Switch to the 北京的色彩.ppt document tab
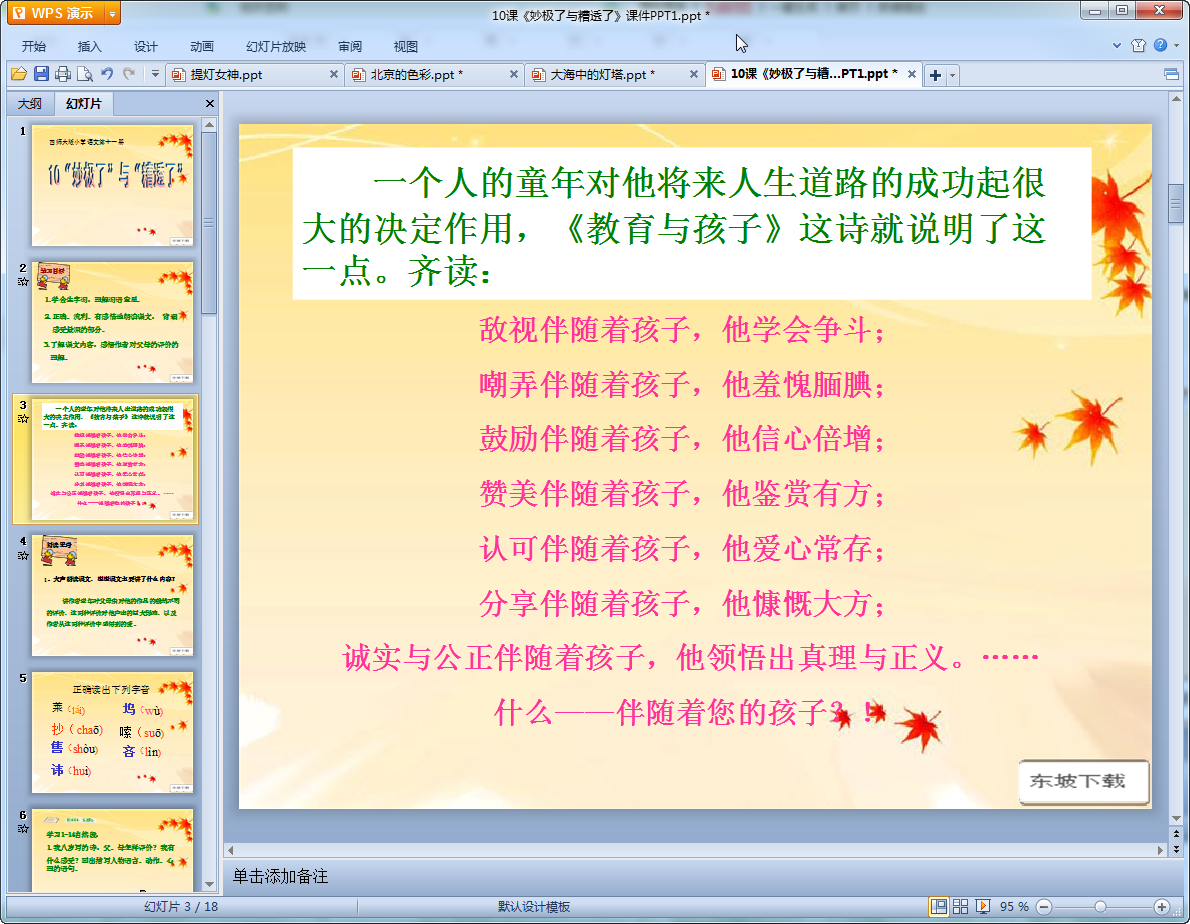This screenshot has width=1190, height=924. [416, 75]
